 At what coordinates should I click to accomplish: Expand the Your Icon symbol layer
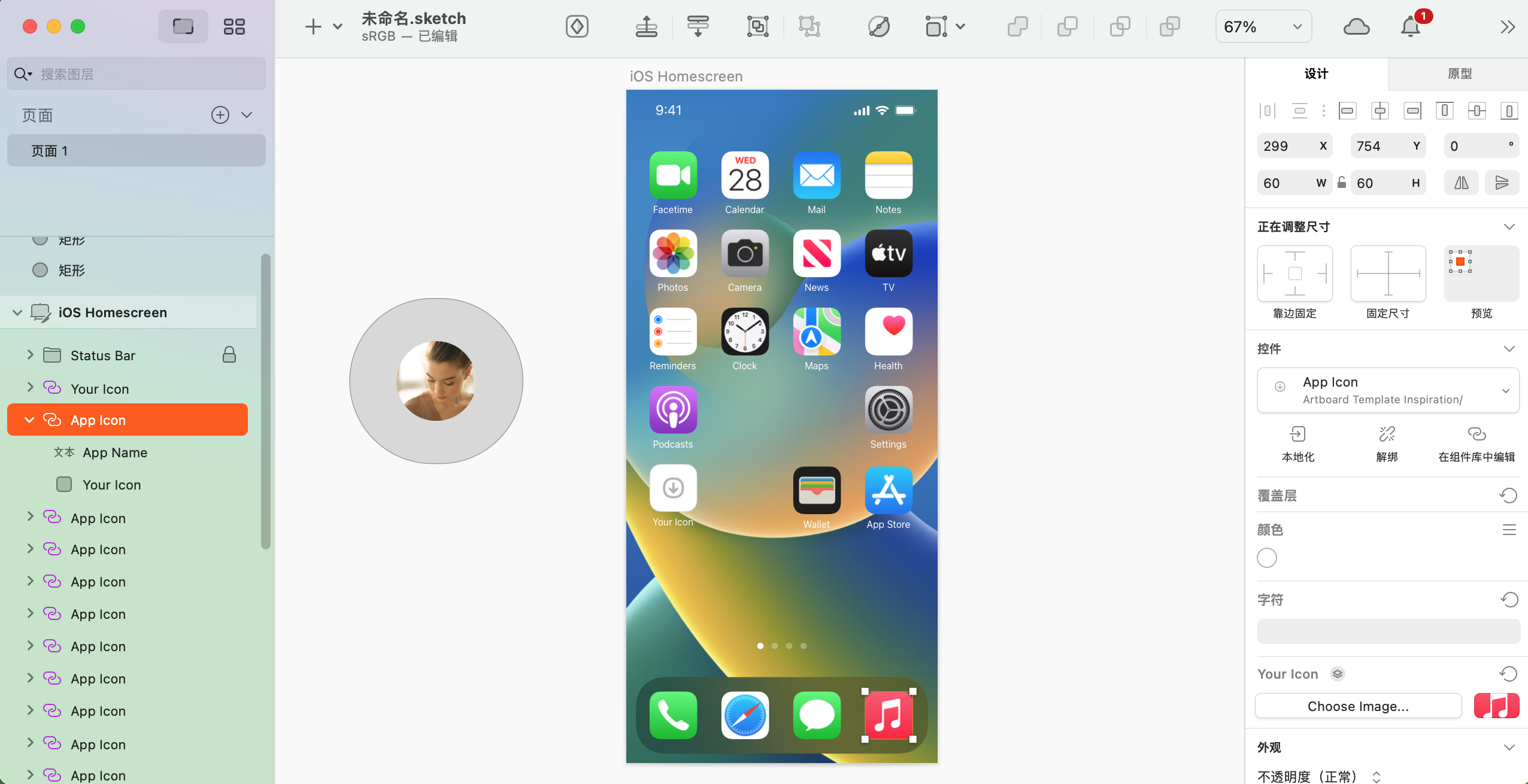click(x=30, y=387)
